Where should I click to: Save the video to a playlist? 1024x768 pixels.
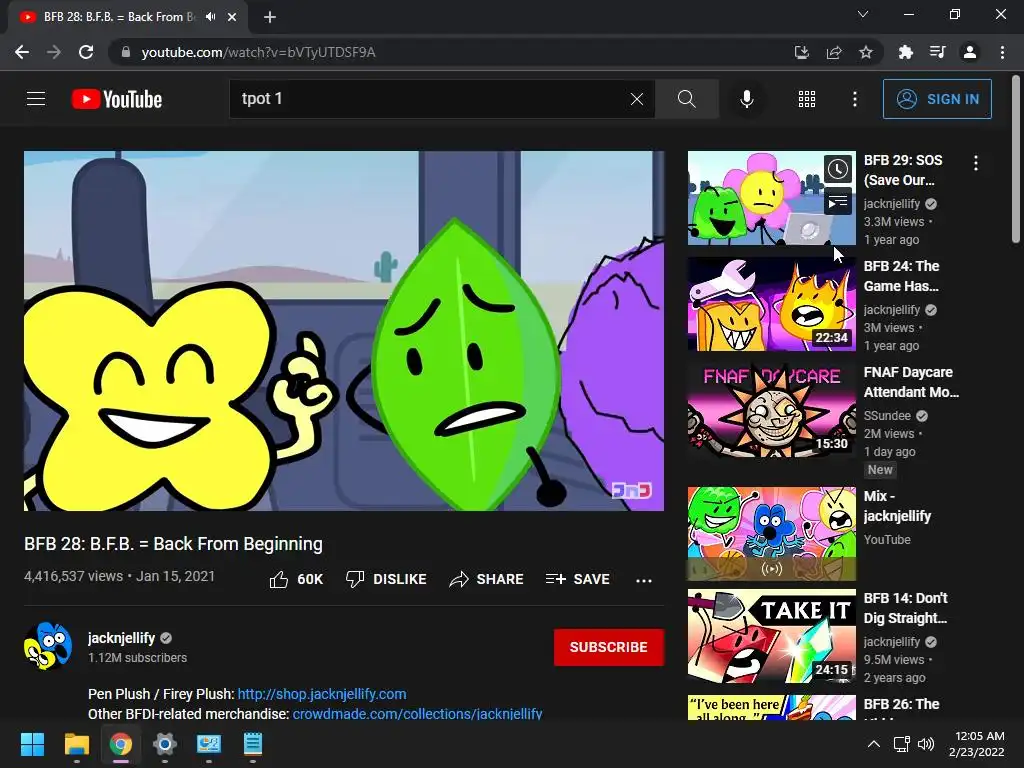(578, 579)
